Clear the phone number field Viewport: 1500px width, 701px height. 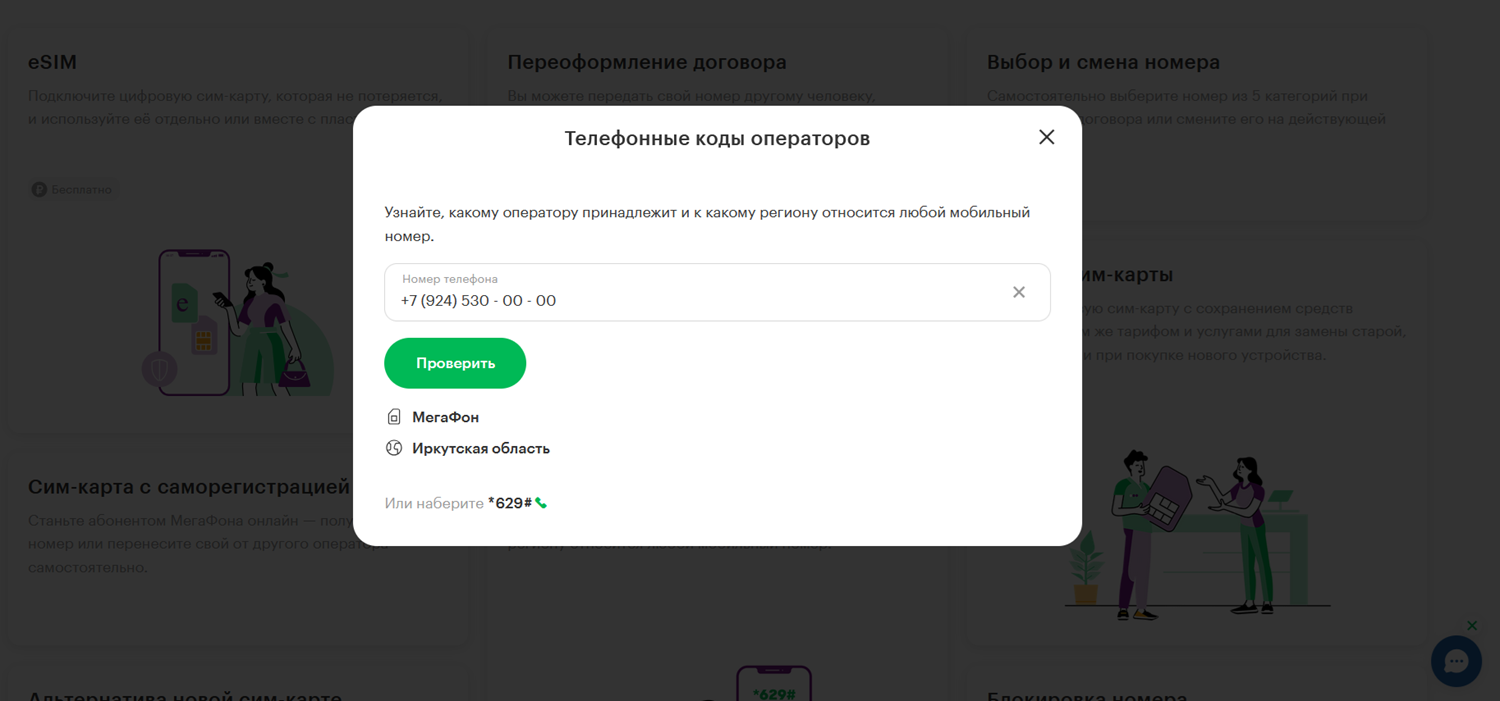click(1019, 292)
